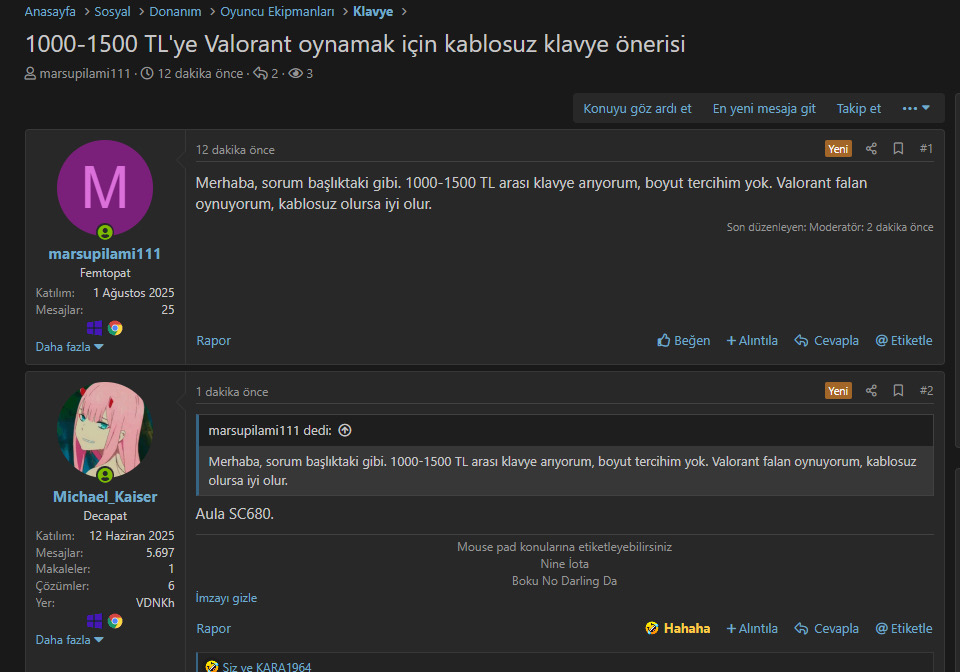Open marsupilami111's purple M avatar
960x672 pixels.
tap(105, 188)
